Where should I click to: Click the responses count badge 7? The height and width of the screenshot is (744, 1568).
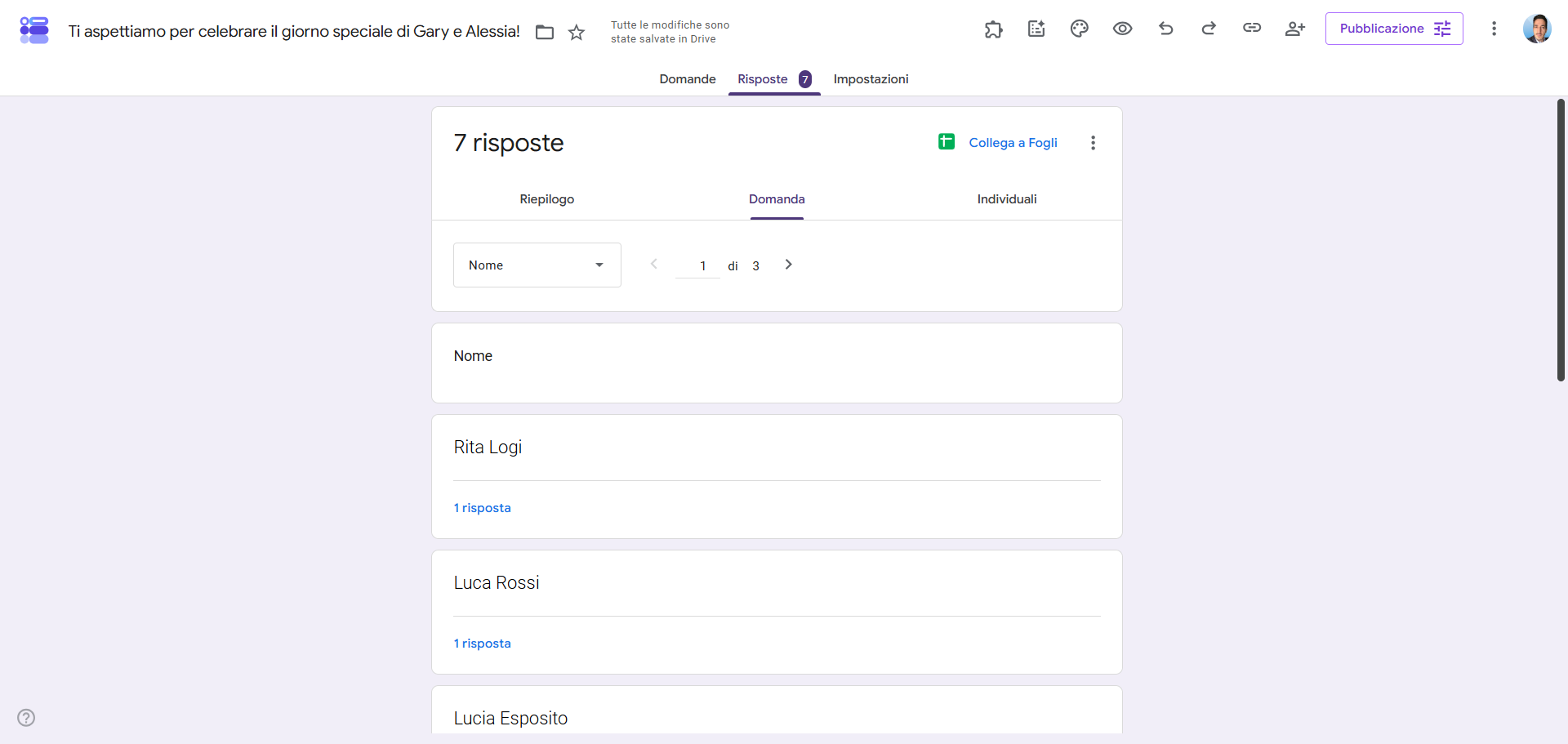(805, 79)
